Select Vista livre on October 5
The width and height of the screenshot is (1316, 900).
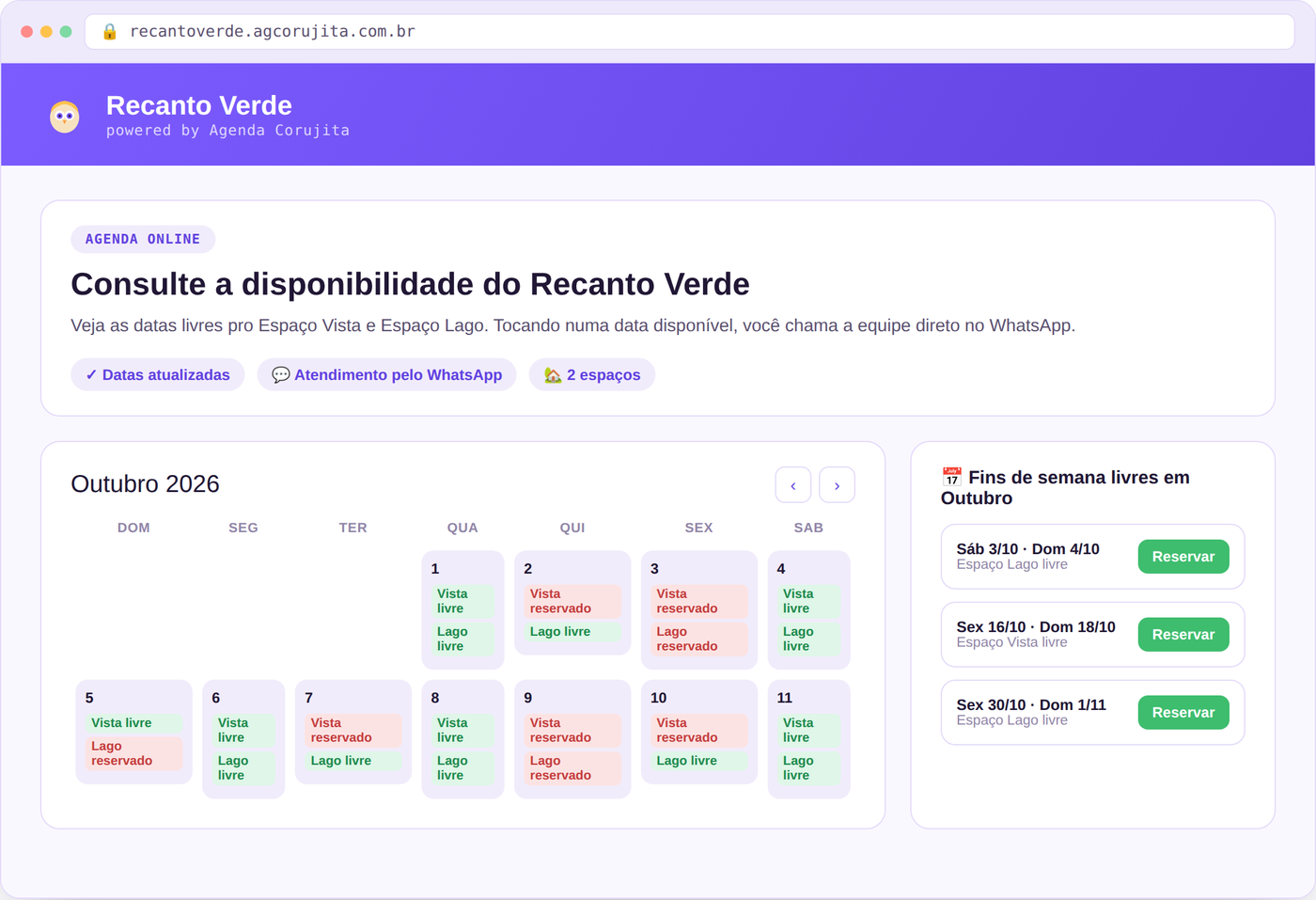[133, 723]
